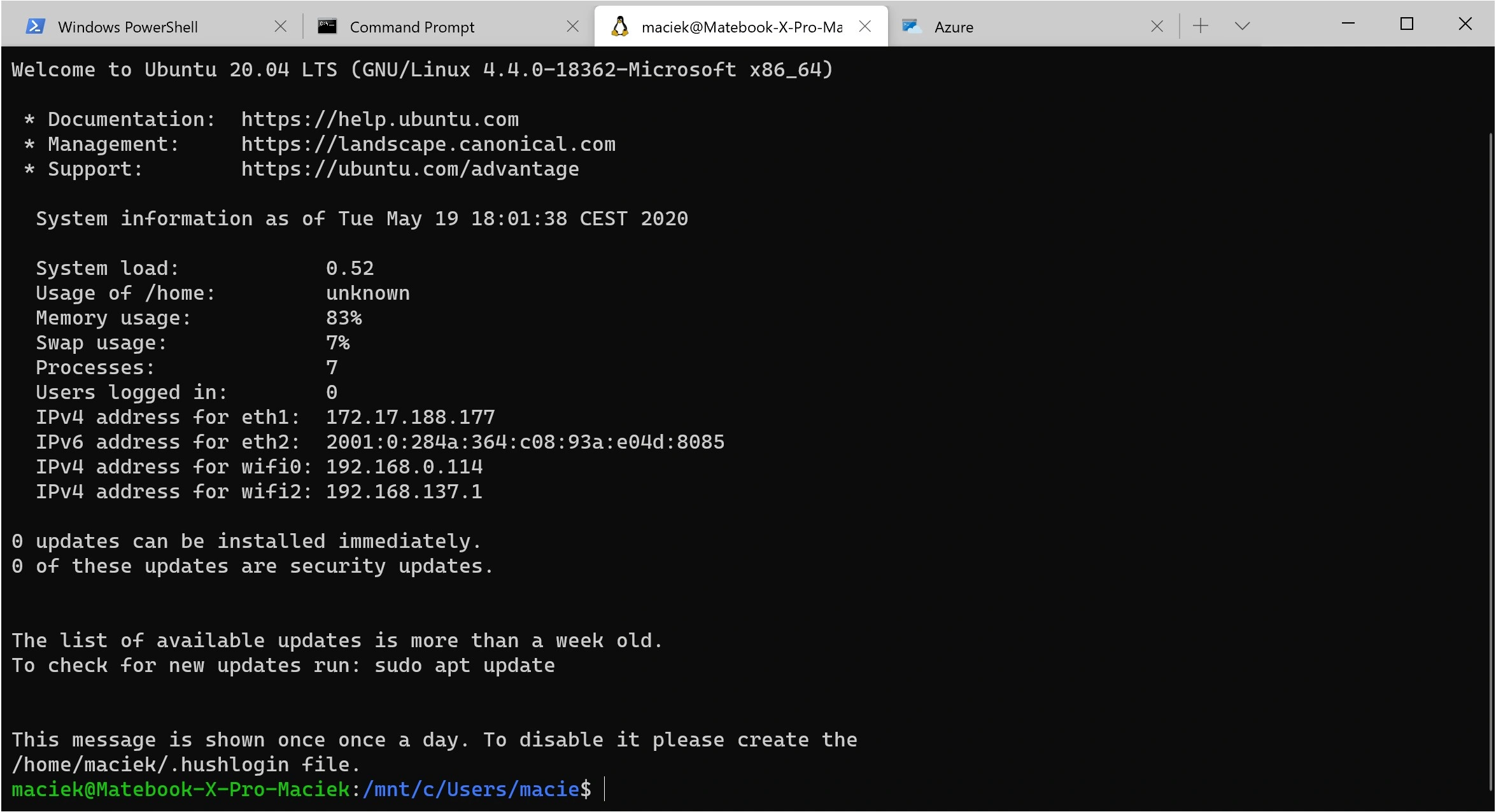The height and width of the screenshot is (812, 1496).
Task: Open a new tab with plus button
Action: click(1201, 26)
